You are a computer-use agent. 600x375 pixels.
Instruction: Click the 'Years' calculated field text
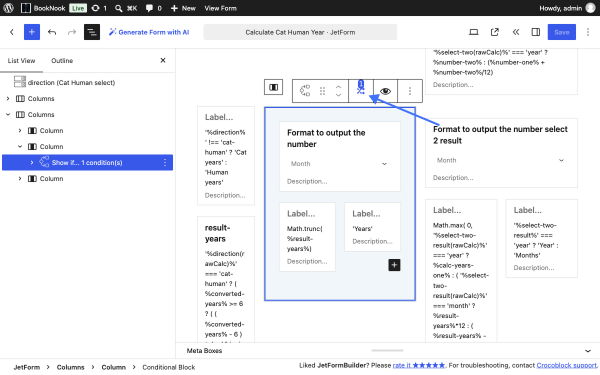point(362,228)
